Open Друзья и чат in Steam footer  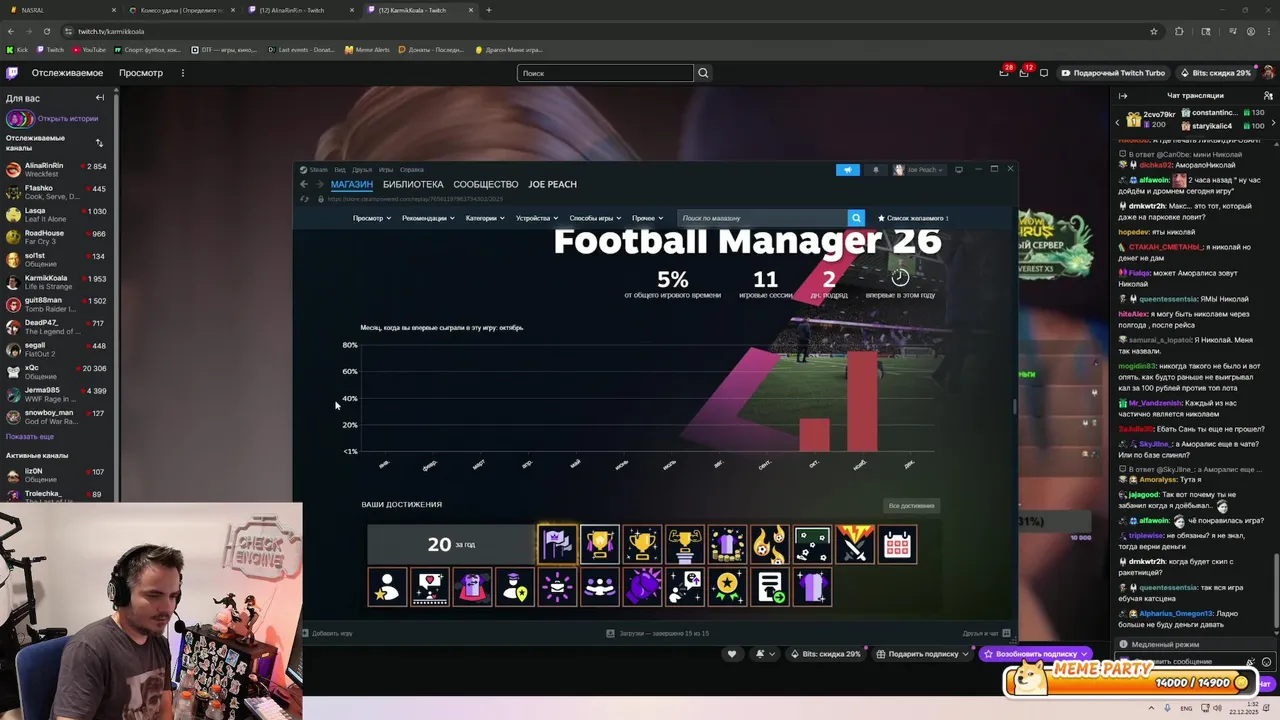click(x=985, y=634)
